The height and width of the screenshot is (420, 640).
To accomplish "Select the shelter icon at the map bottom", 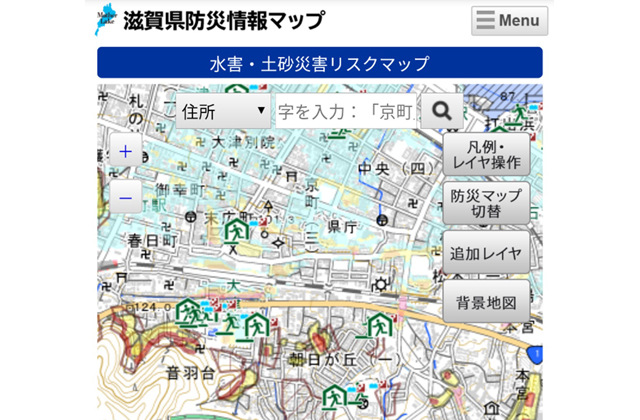I will click(335, 398).
